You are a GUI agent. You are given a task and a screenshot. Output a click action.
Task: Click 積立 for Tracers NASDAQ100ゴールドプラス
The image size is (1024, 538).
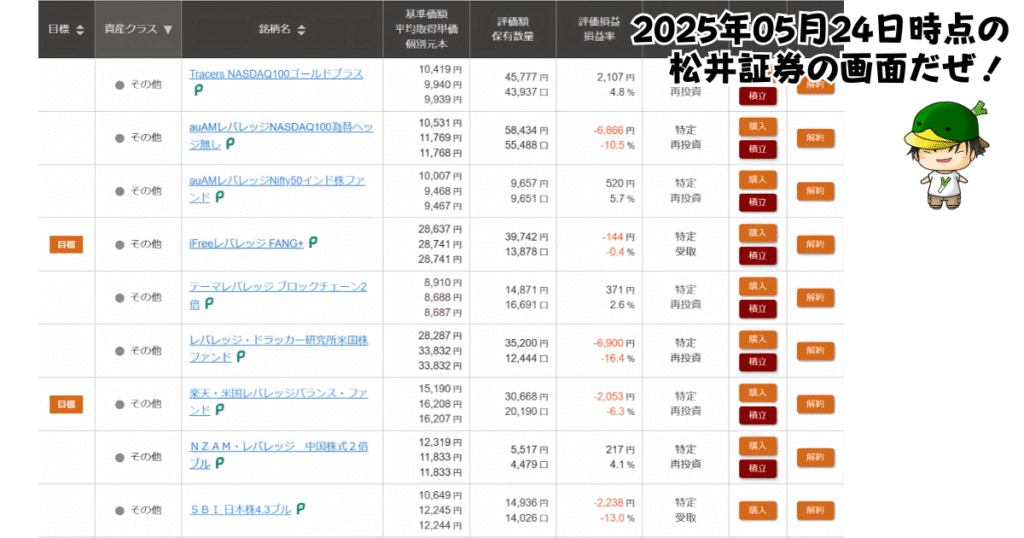point(758,96)
